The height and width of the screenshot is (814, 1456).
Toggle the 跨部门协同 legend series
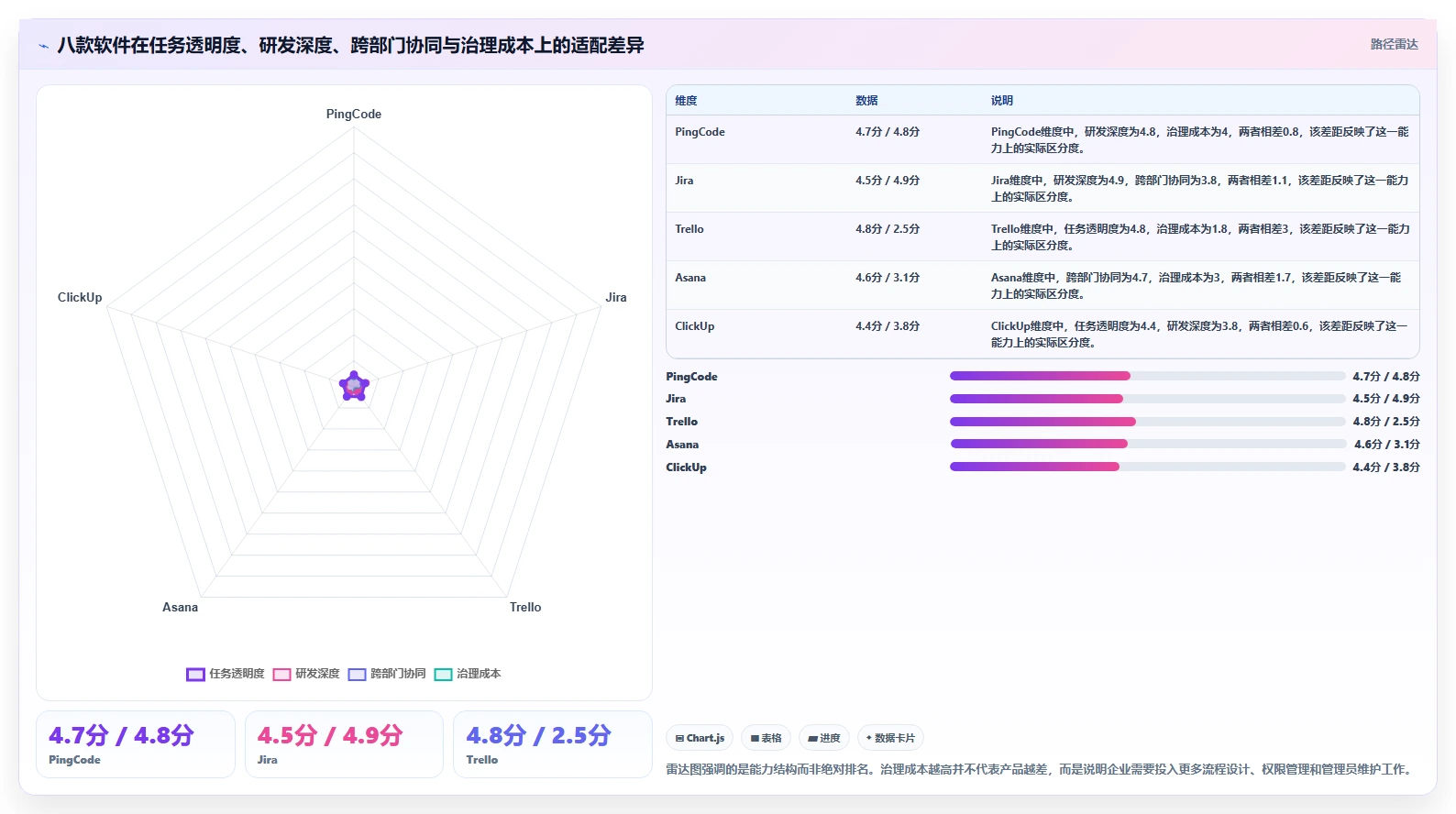(387, 674)
